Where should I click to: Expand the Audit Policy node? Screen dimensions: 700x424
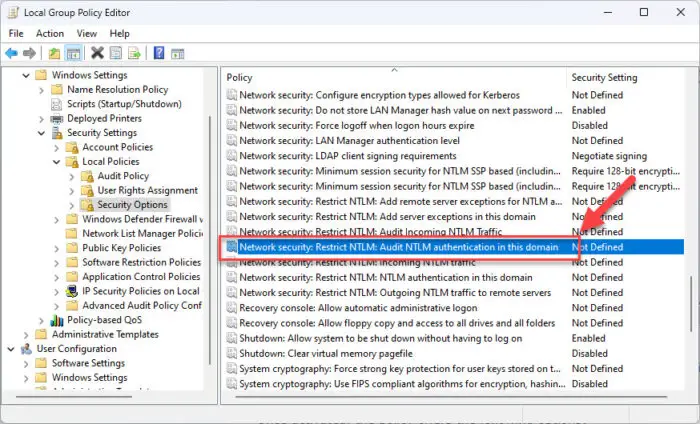point(71,177)
